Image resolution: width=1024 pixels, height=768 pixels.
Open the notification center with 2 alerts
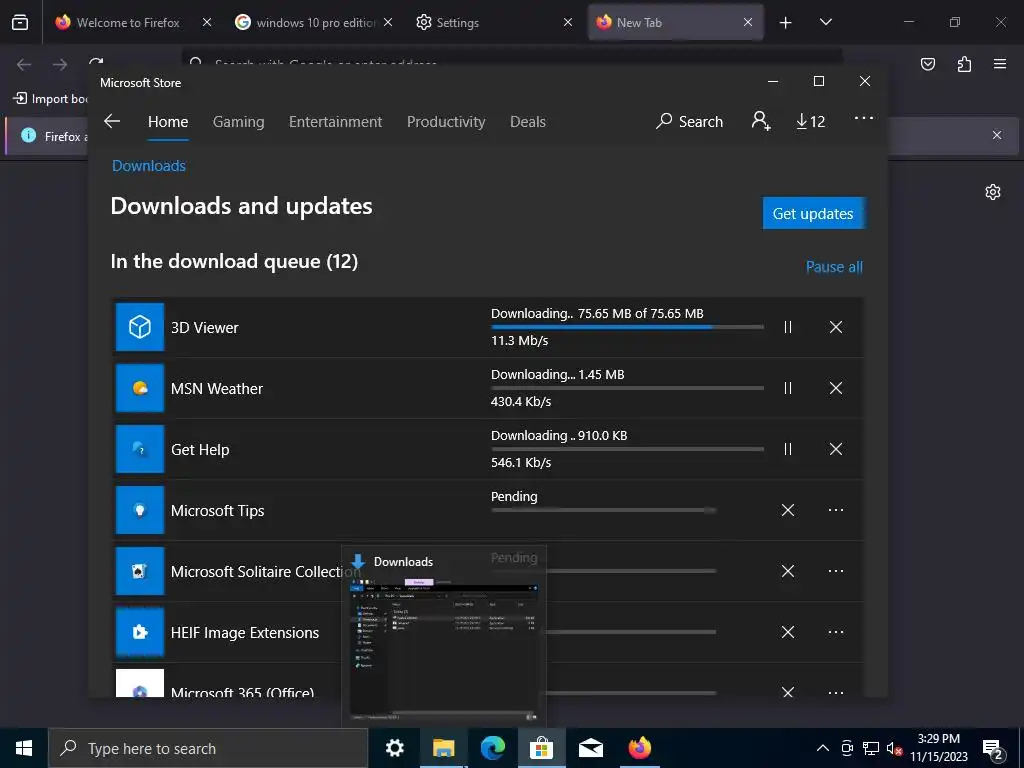tap(993, 750)
